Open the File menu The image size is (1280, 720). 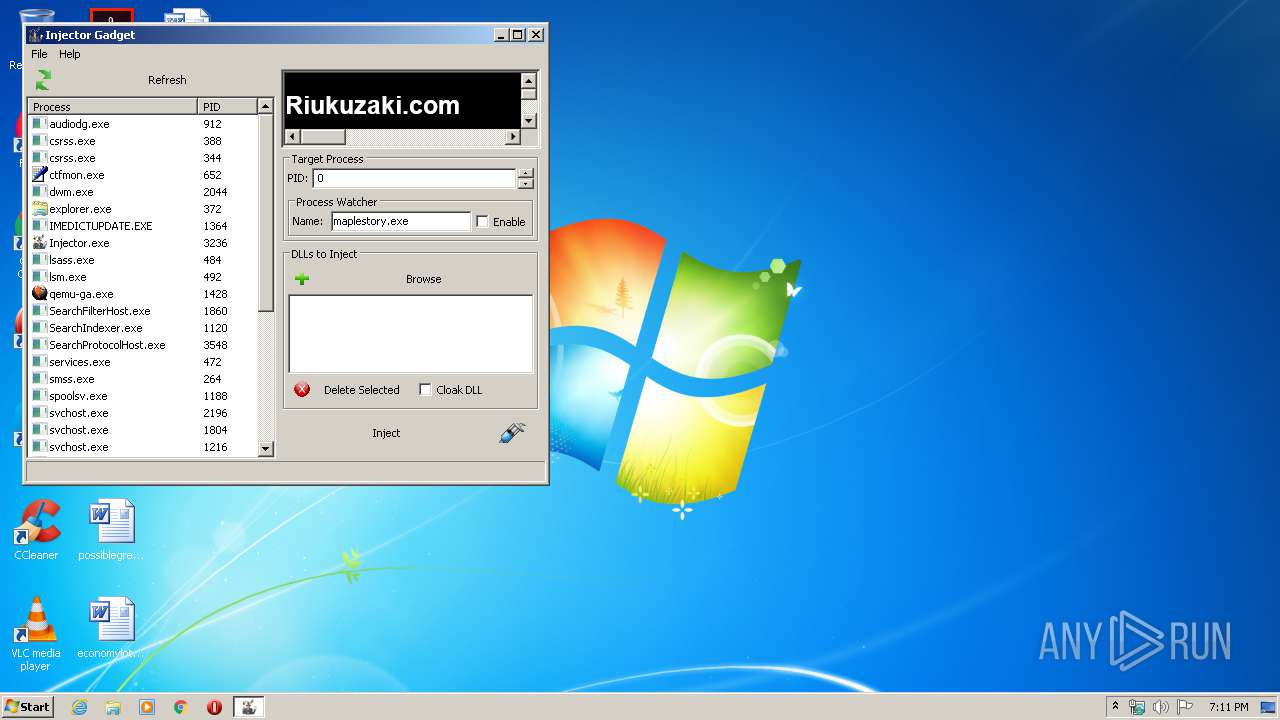pyautogui.click(x=39, y=54)
